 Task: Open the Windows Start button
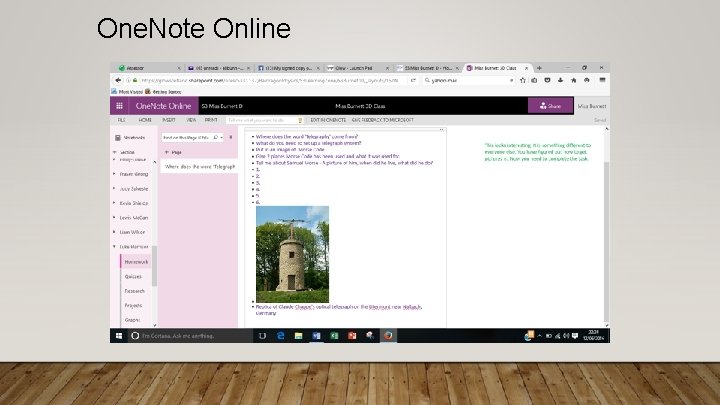click(x=119, y=336)
